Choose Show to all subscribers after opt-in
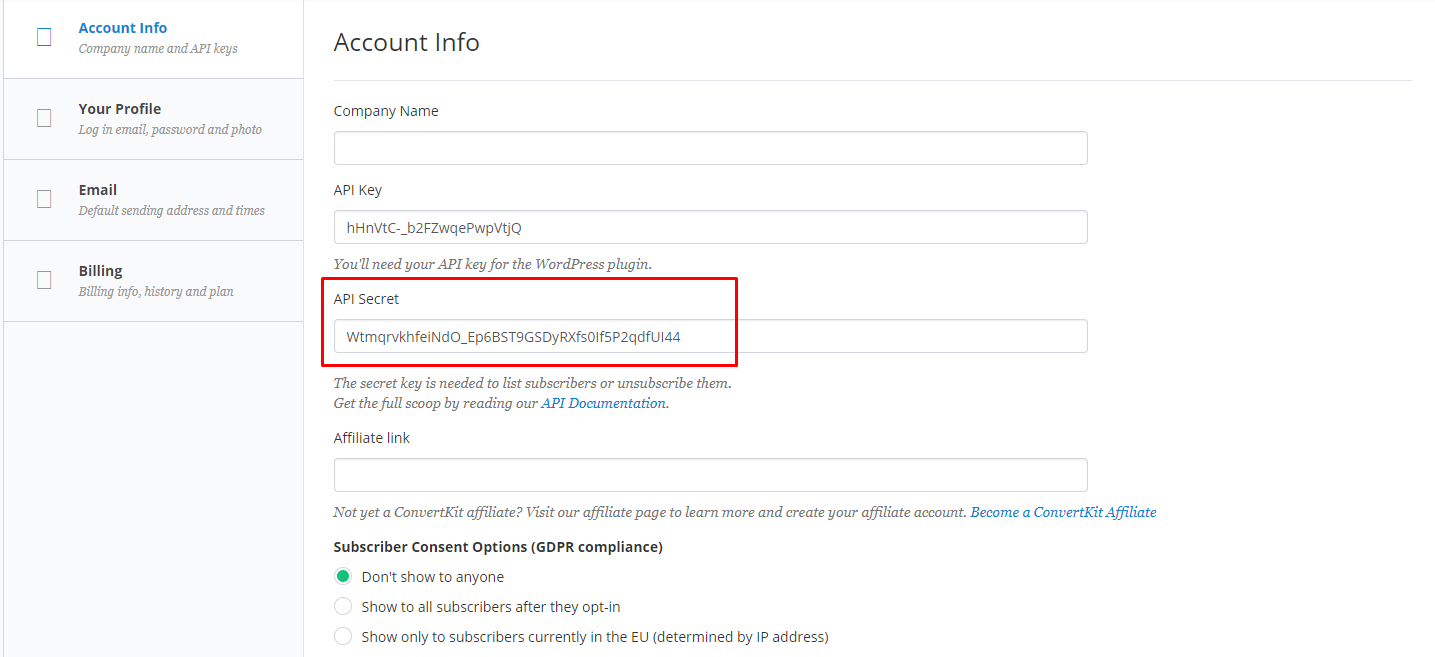This screenshot has width=1435, height=657. (x=343, y=606)
